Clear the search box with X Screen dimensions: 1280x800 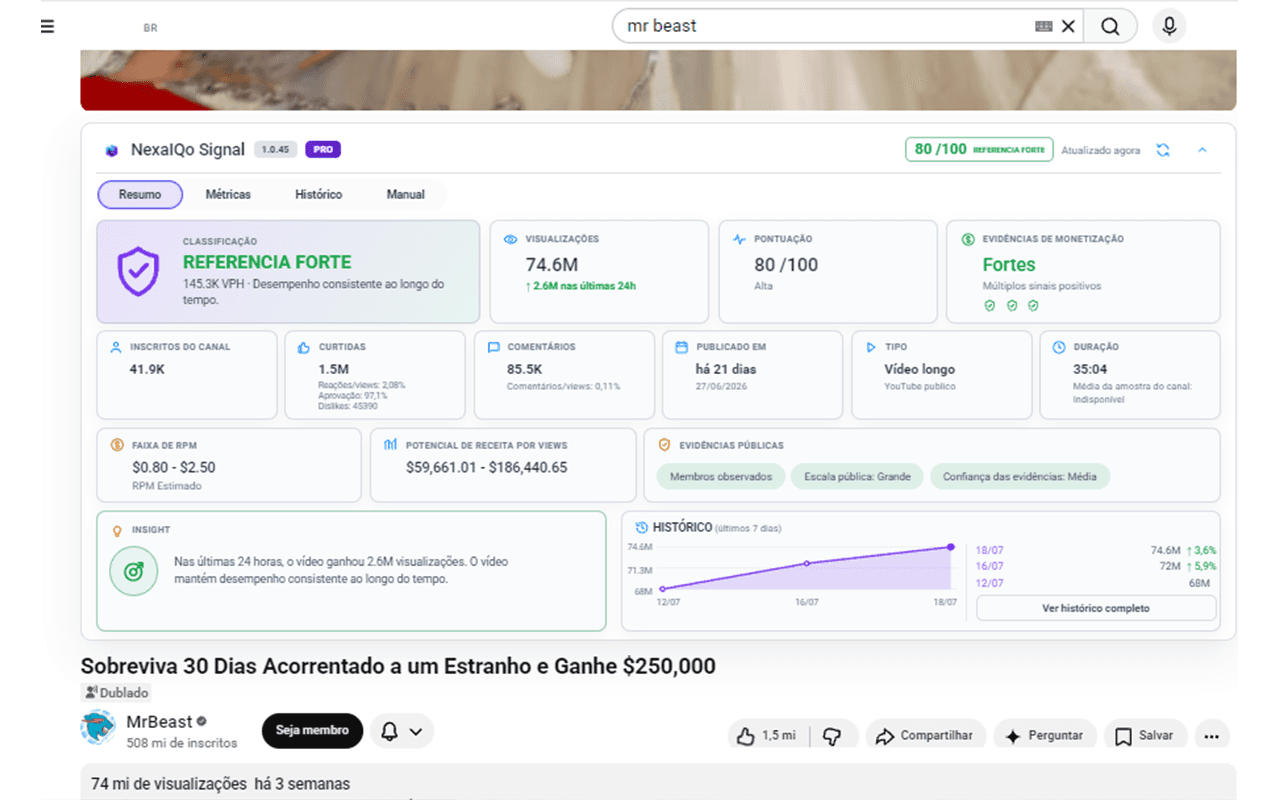tap(1068, 27)
